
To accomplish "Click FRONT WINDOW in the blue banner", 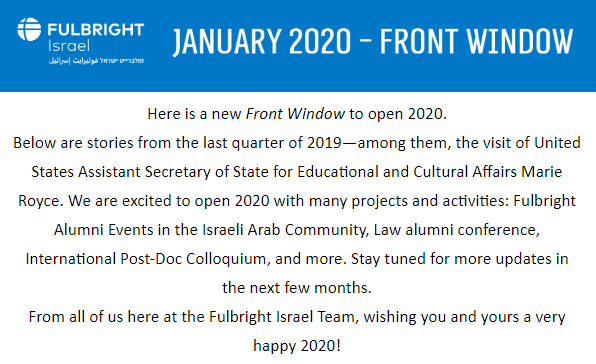I will point(476,41).
